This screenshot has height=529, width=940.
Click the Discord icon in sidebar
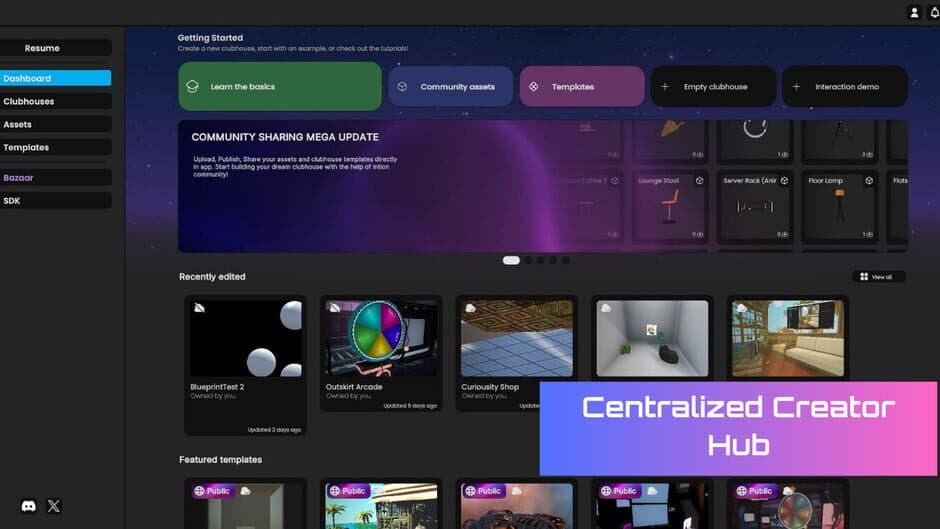point(29,506)
